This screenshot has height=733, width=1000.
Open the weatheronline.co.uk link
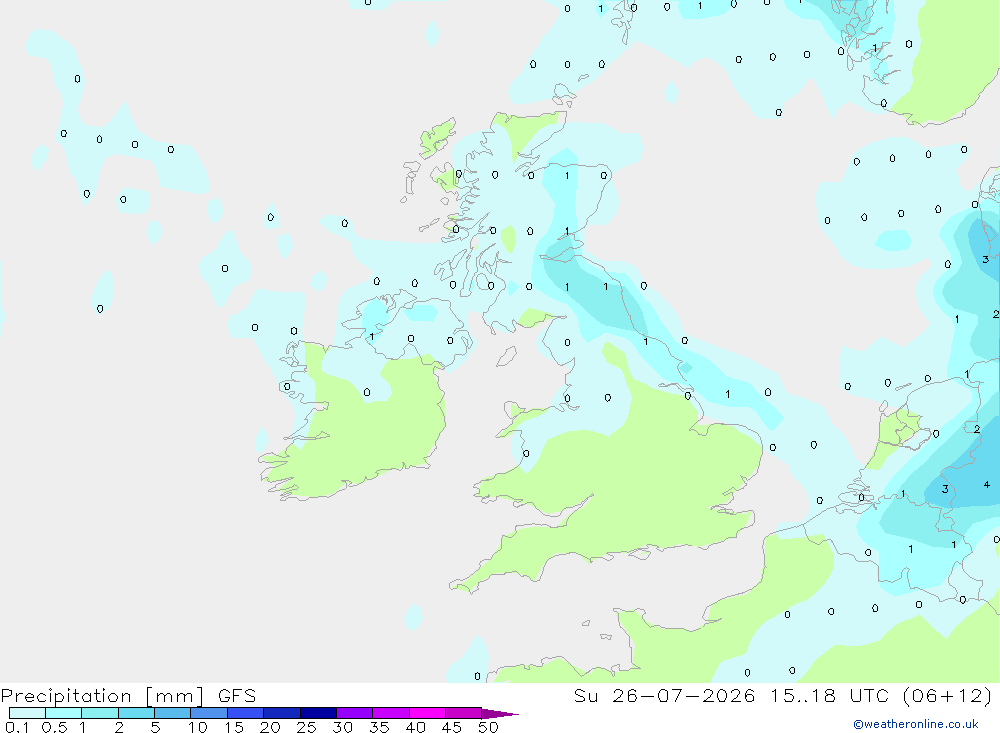click(916, 724)
